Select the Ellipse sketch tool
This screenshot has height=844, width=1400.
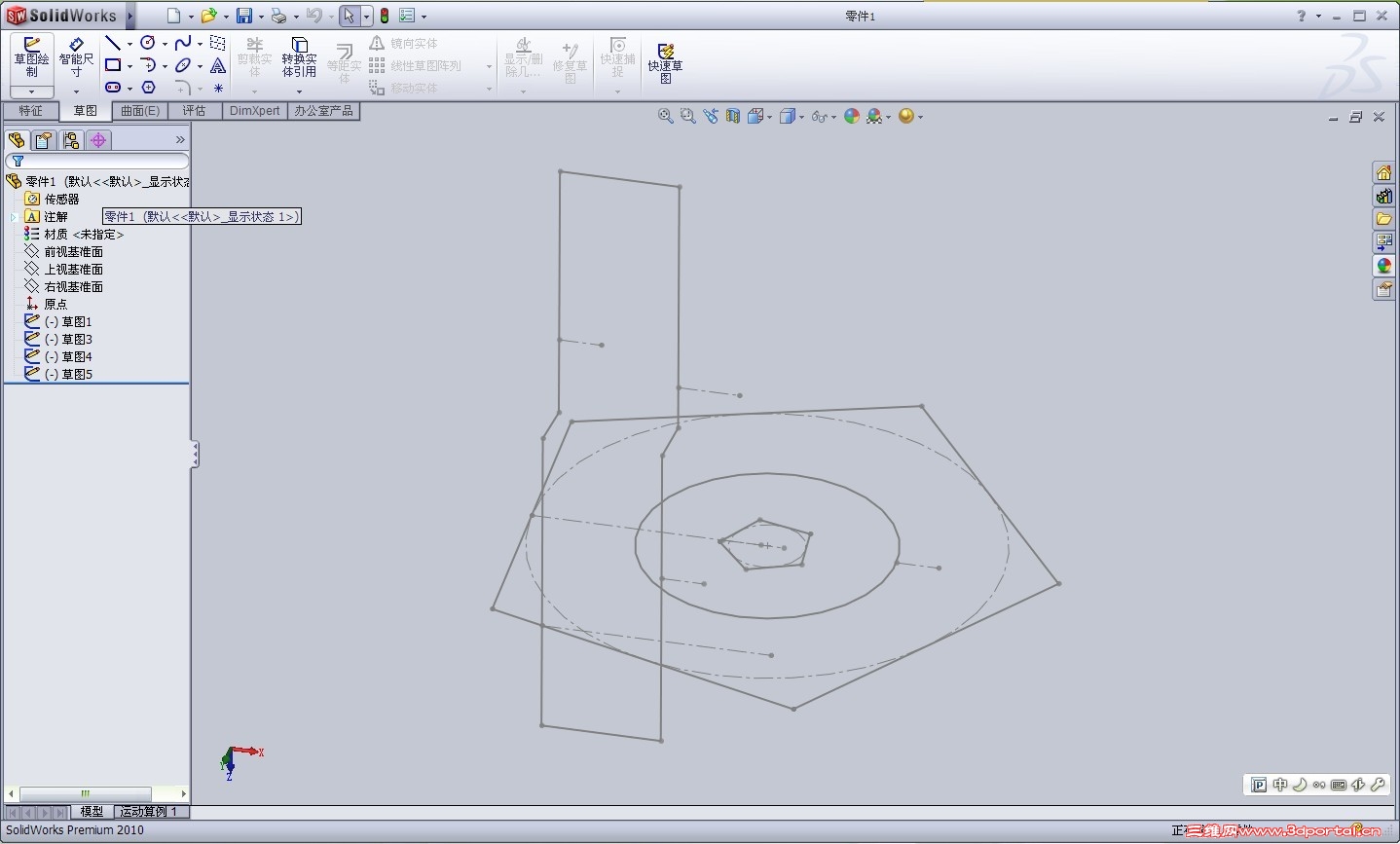click(183, 65)
